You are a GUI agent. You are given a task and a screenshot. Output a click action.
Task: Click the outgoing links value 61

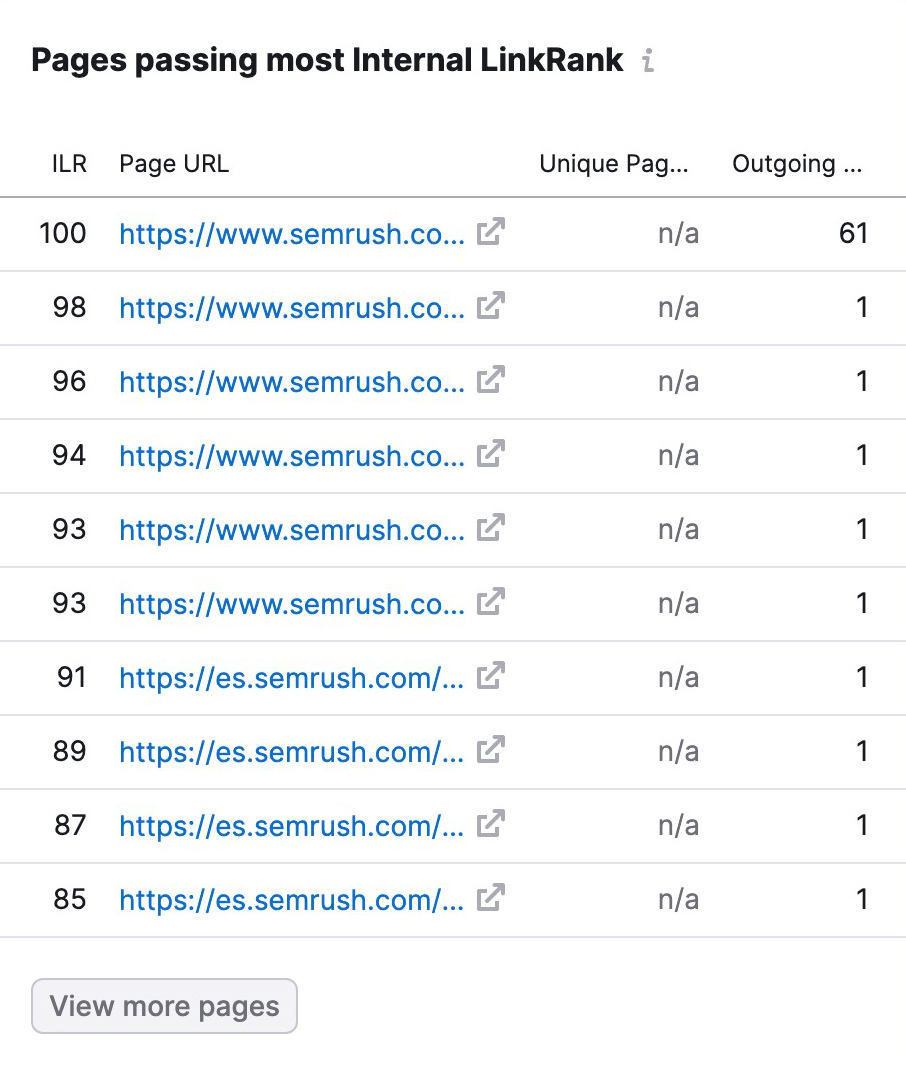(x=854, y=233)
